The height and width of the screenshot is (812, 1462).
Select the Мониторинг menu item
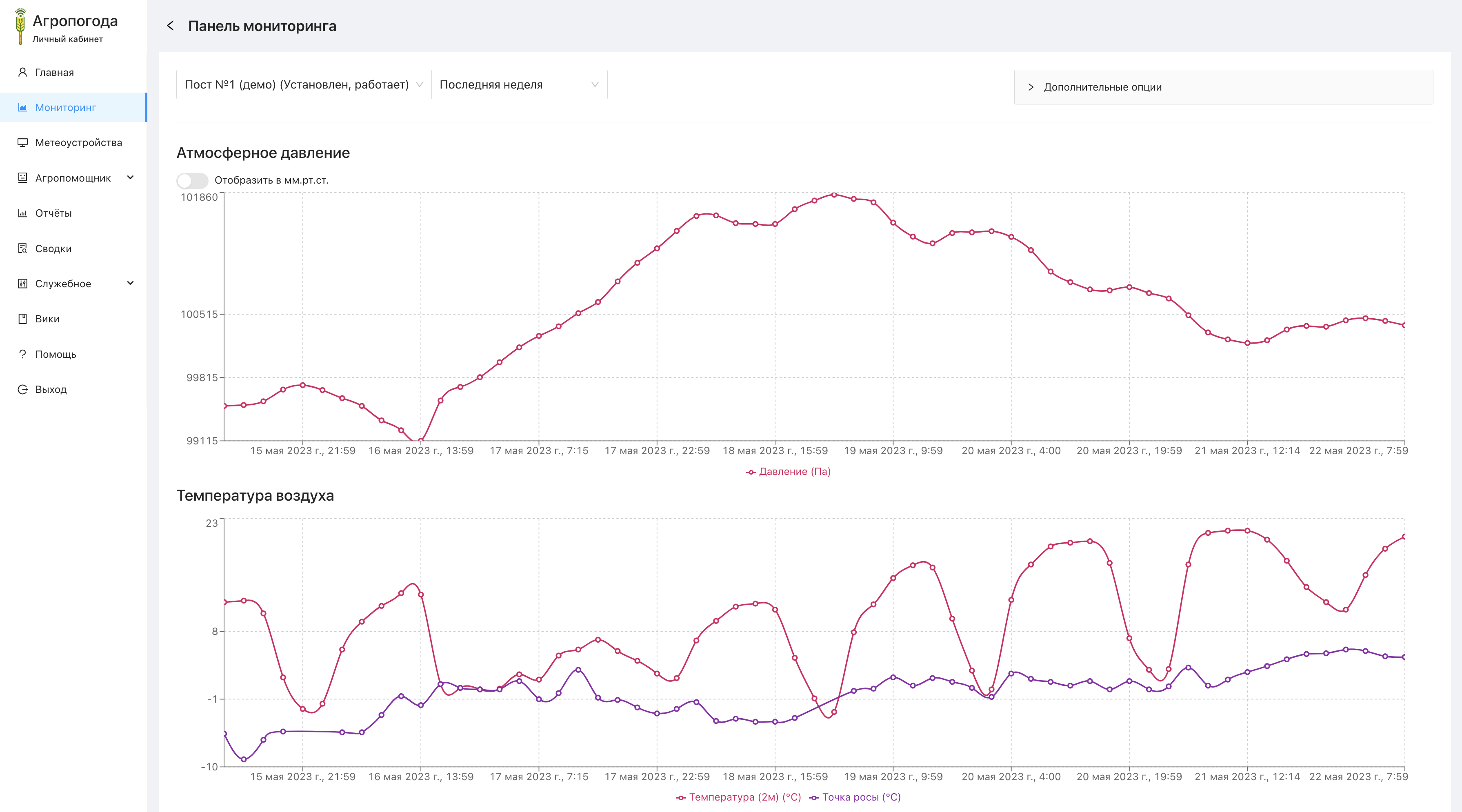pyautogui.click(x=73, y=107)
